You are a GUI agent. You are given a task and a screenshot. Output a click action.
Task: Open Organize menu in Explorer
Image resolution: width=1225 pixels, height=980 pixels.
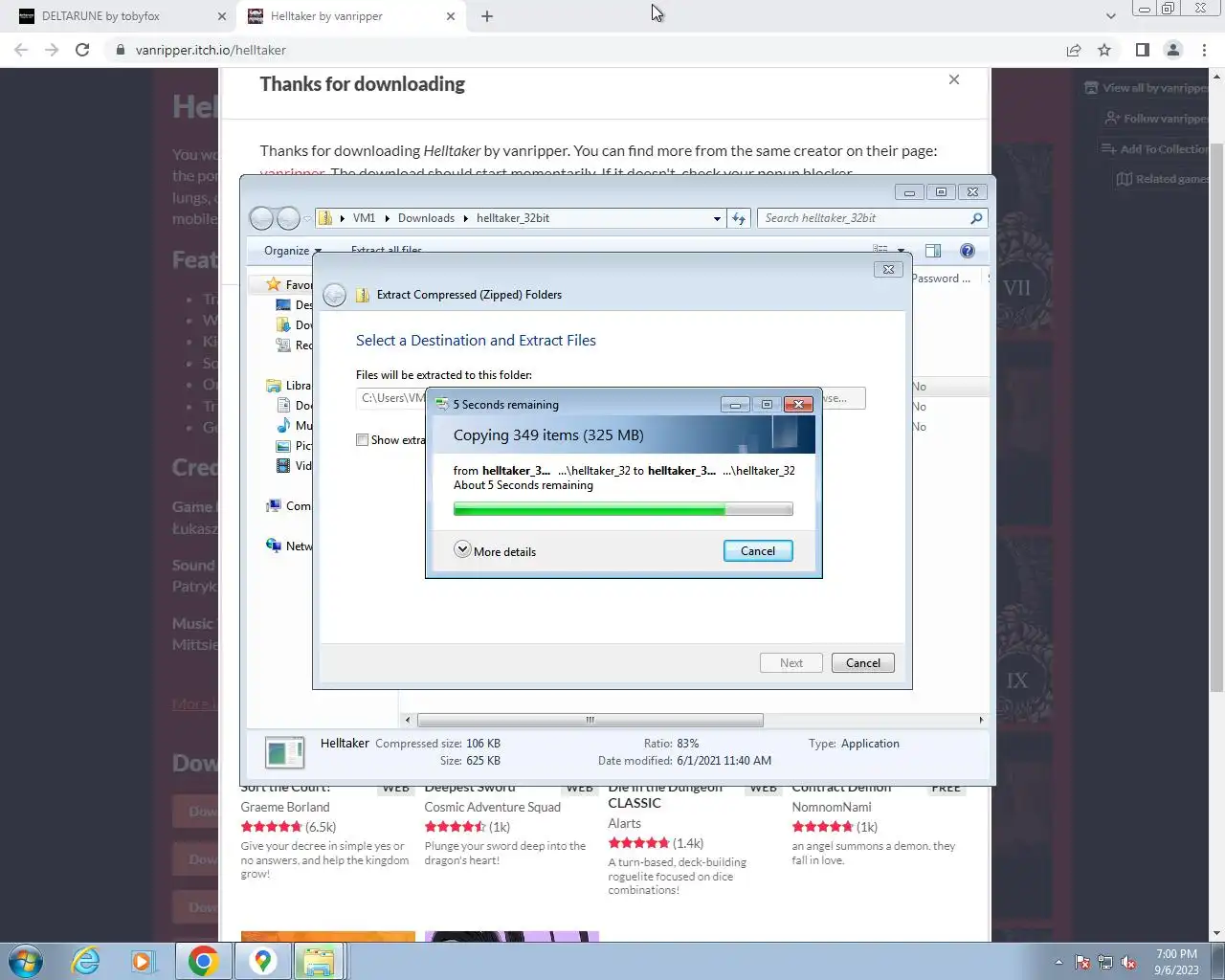292,250
